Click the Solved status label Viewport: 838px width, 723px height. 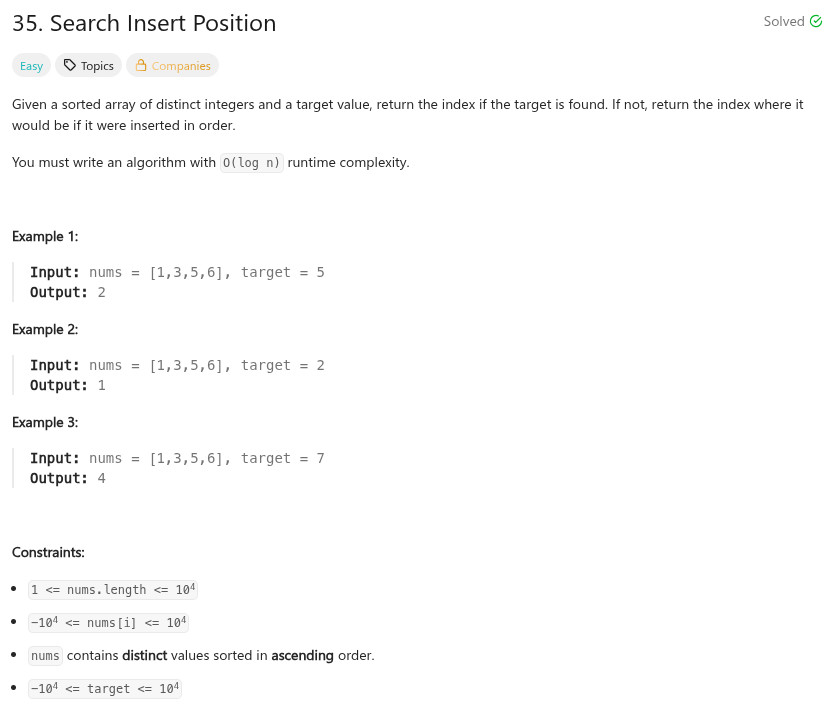(783, 22)
